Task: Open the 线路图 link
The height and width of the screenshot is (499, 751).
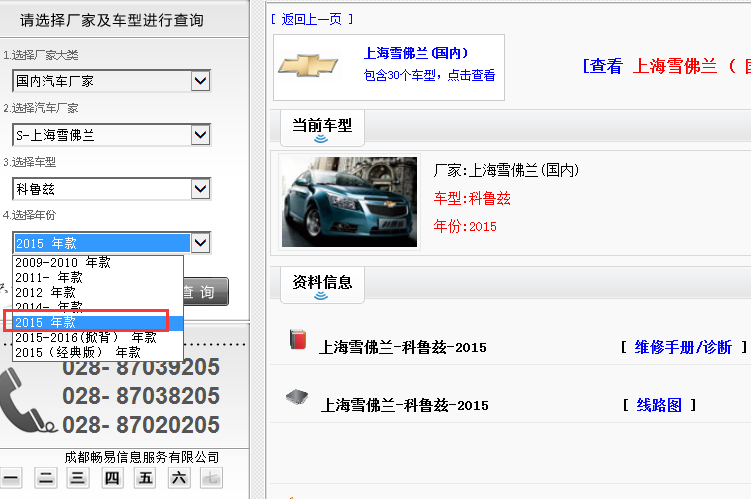Action: click(x=659, y=405)
